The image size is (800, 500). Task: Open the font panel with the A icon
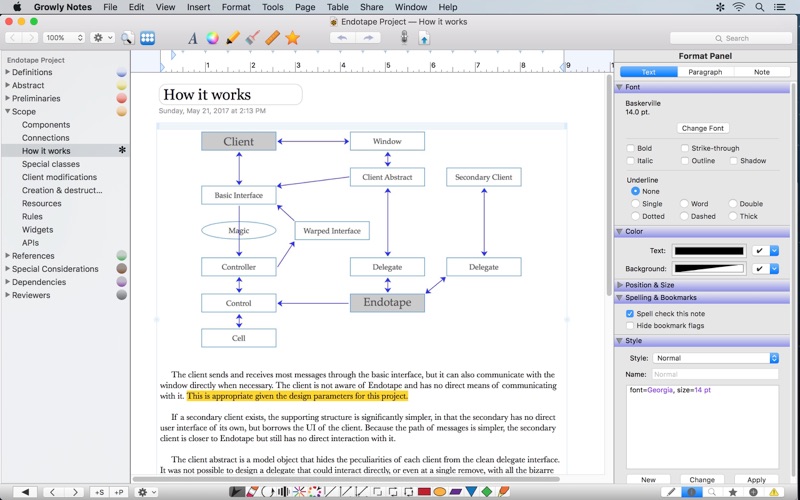(x=193, y=38)
